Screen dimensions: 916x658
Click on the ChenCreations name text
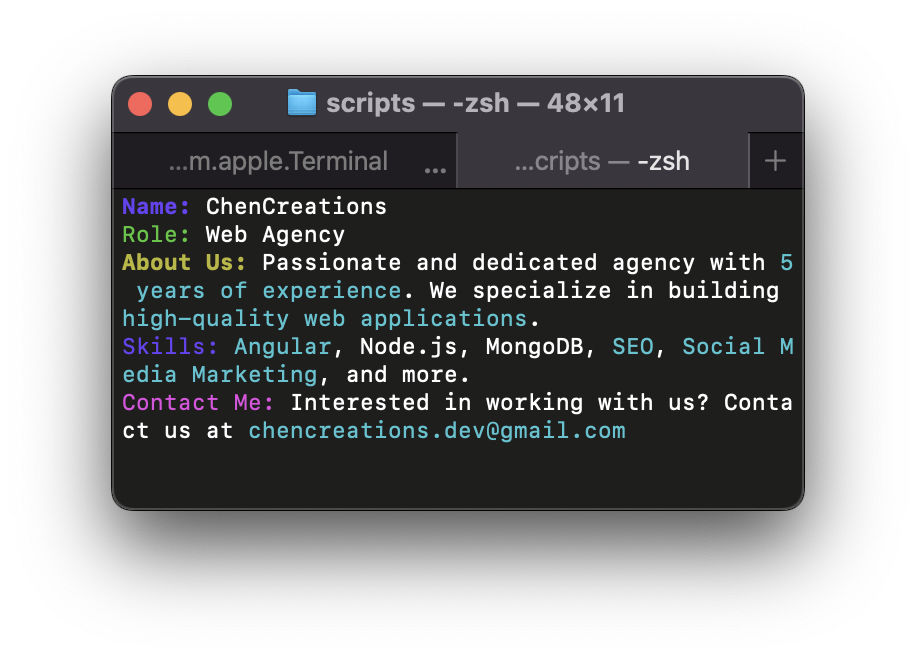click(296, 207)
